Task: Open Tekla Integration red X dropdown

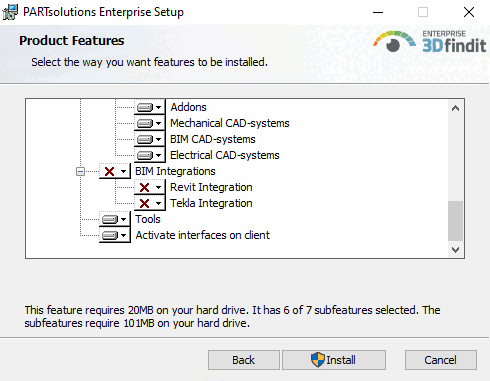Action: point(149,203)
